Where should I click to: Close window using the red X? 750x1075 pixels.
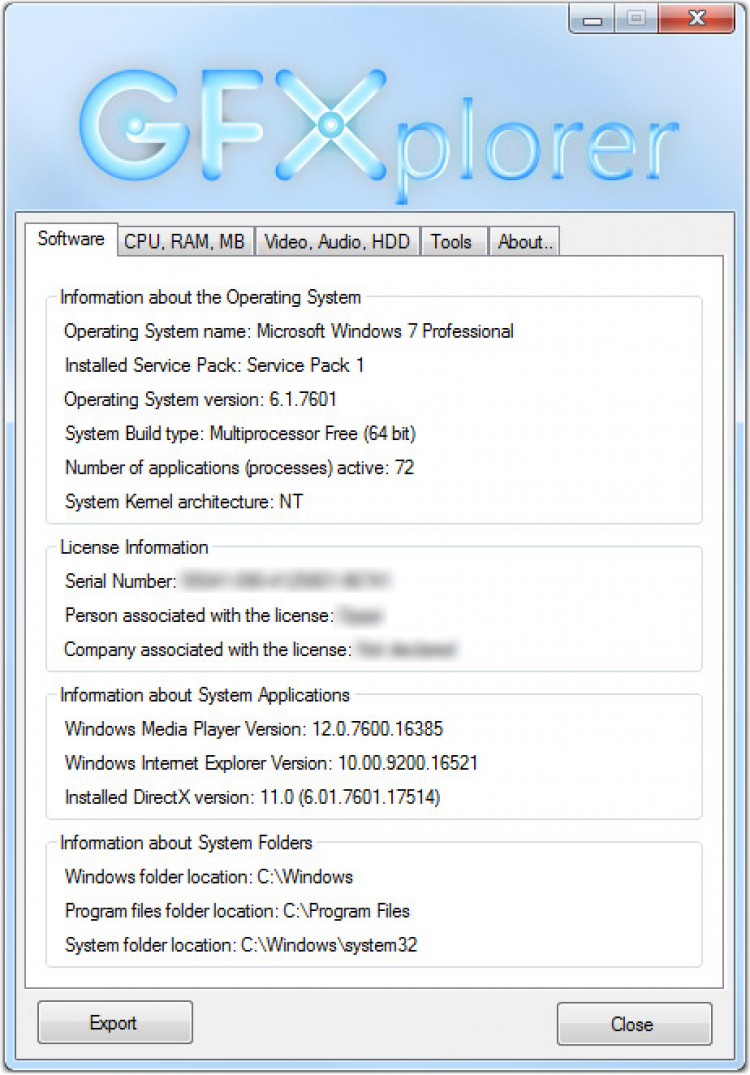click(697, 19)
